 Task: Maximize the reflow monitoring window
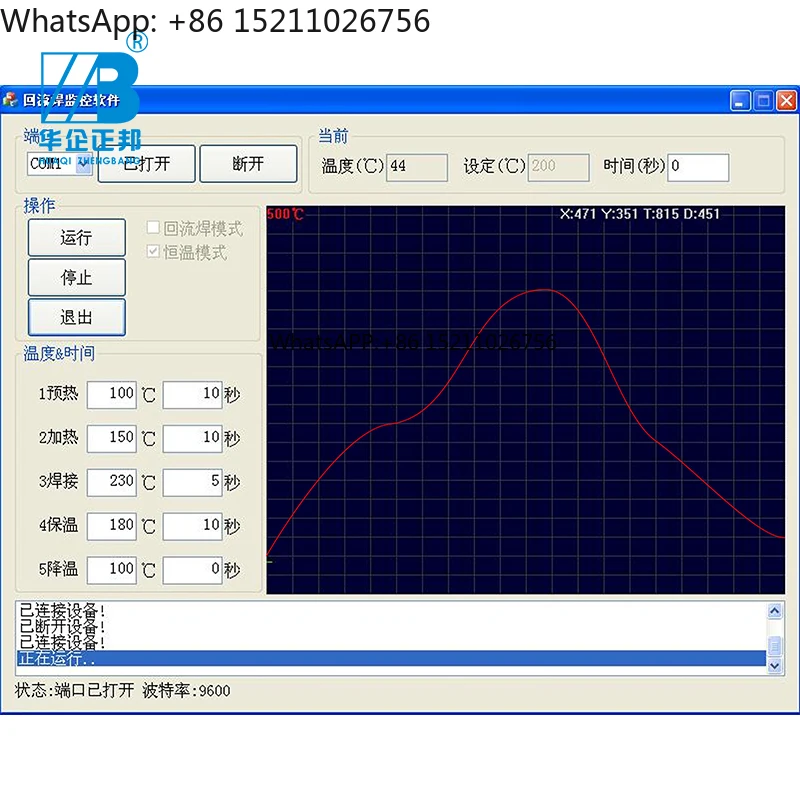[x=763, y=100]
